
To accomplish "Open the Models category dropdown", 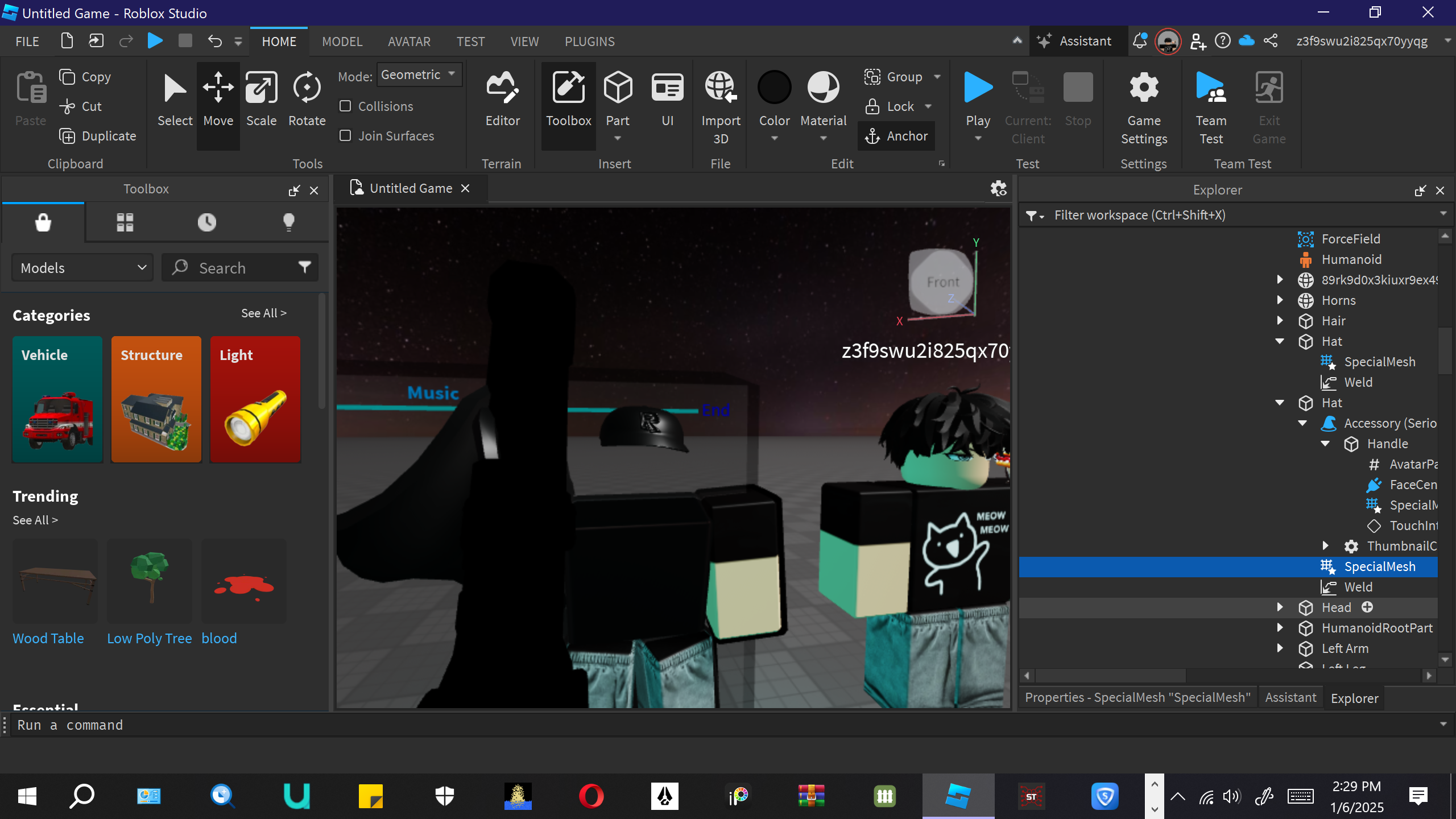I will click(83, 268).
